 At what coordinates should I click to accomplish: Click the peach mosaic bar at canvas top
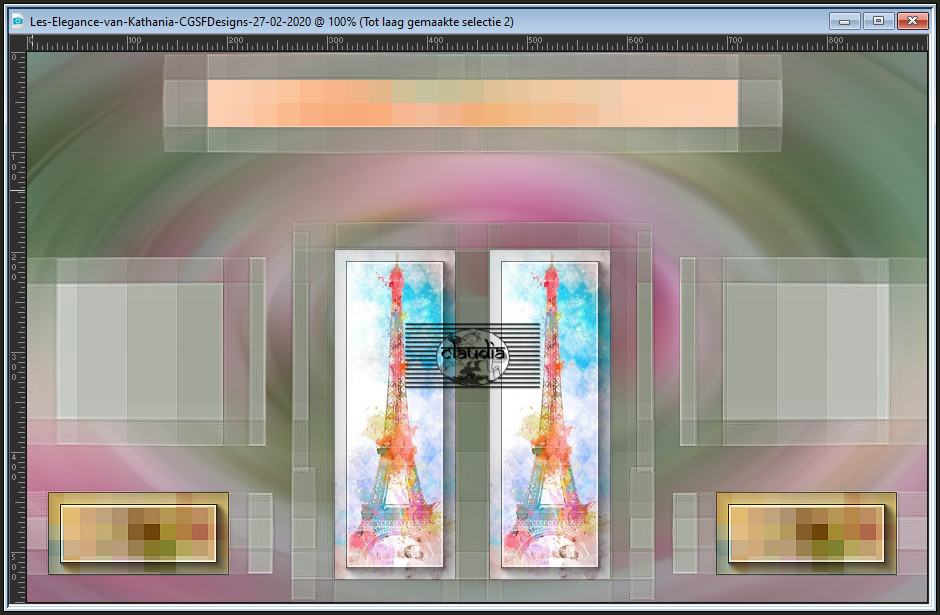472,103
